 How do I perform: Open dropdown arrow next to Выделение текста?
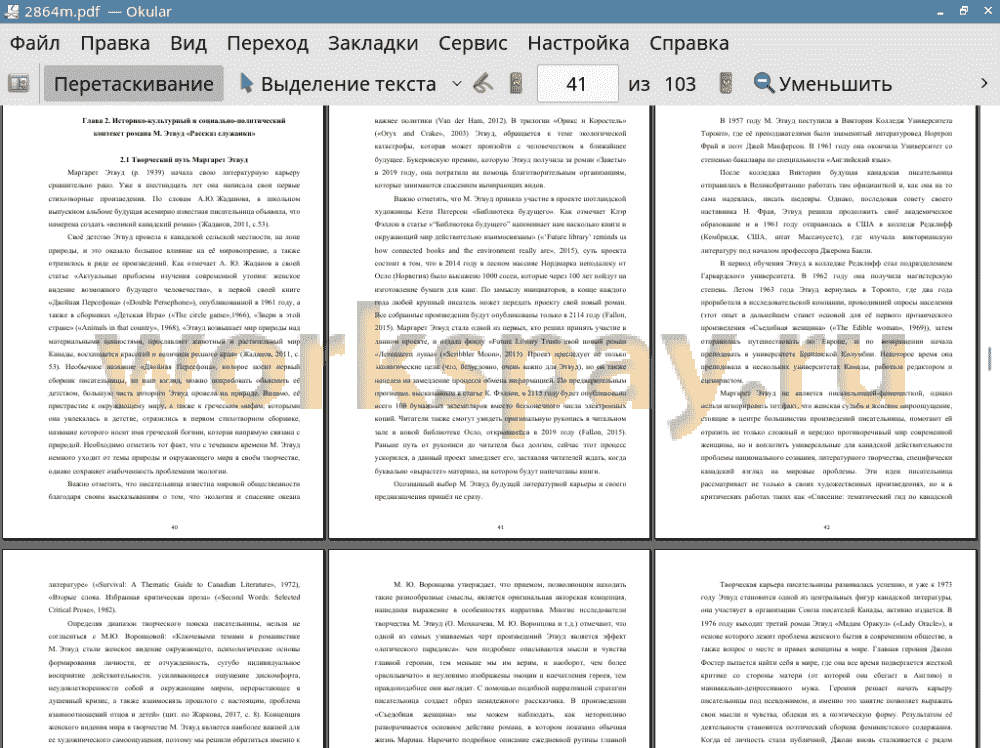coord(457,84)
